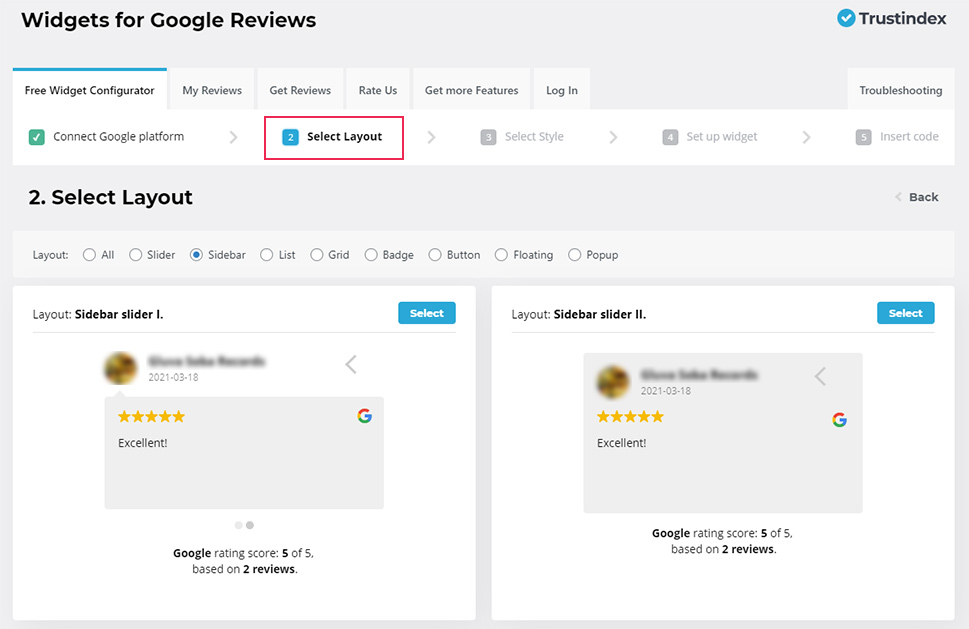The height and width of the screenshot is (629, 969).
Task: Click second pagination dot in Sidebar slider I
Action: 250,525
